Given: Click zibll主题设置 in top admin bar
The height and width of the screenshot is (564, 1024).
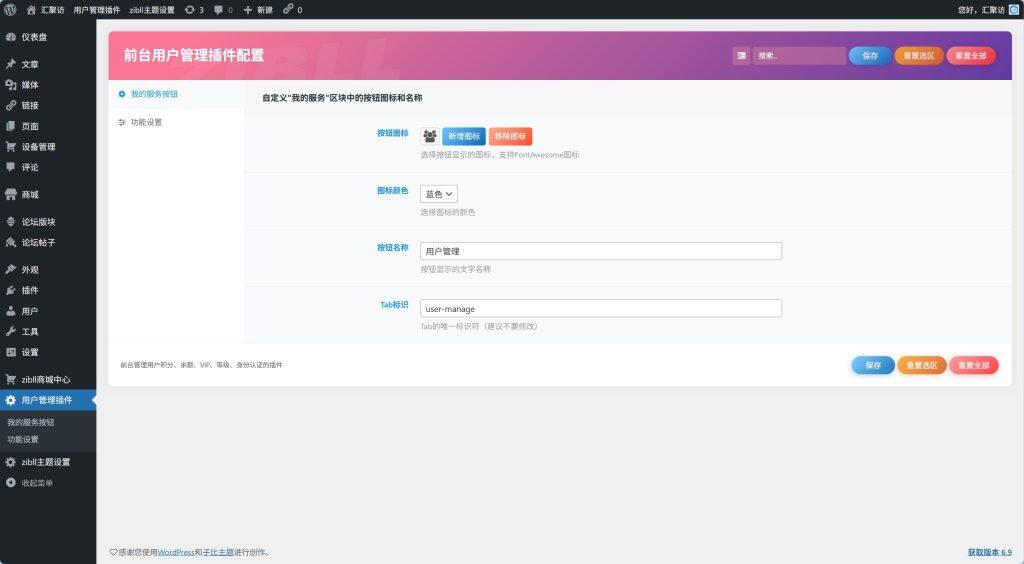Looking at the screenshot, I should click(x=152, y=10).
